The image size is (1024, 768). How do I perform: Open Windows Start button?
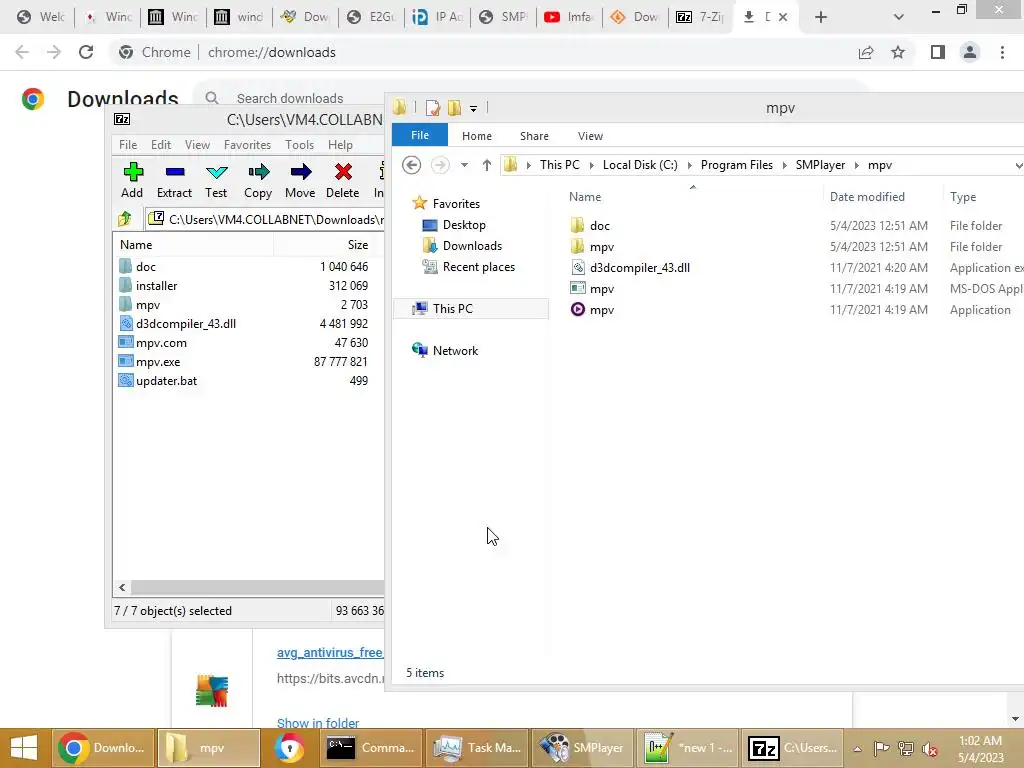[24, 748]
